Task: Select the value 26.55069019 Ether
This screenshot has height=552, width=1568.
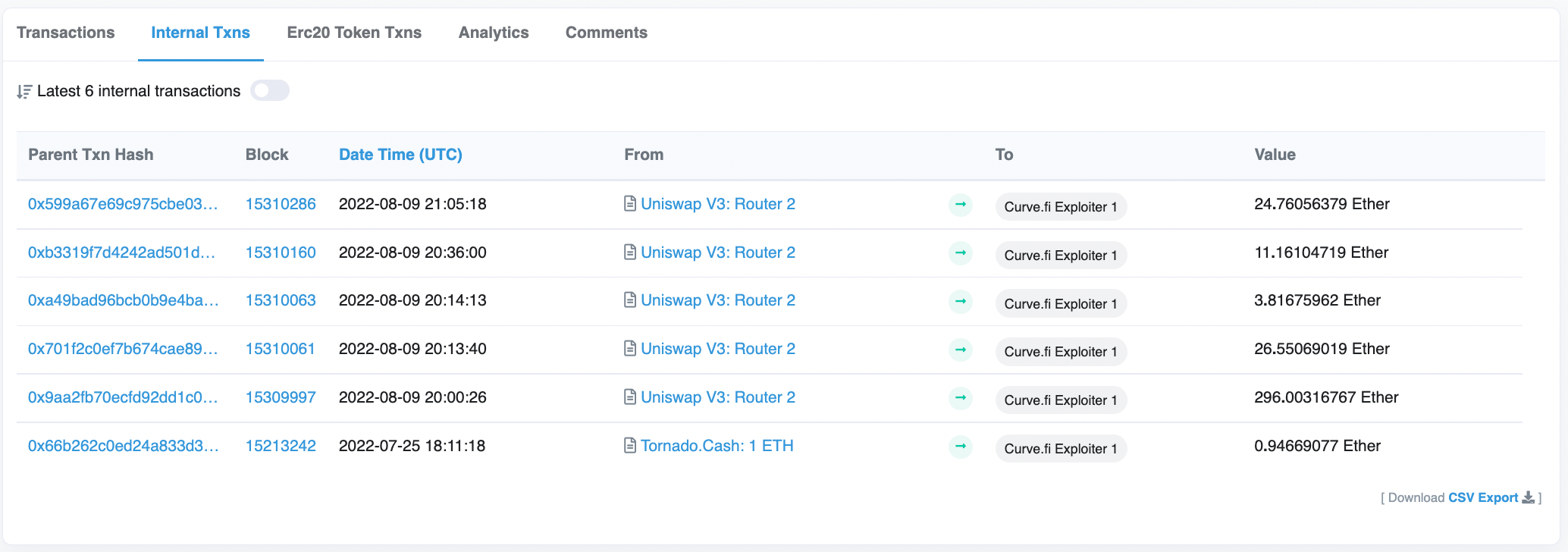Action: (x=1322, y=349)
